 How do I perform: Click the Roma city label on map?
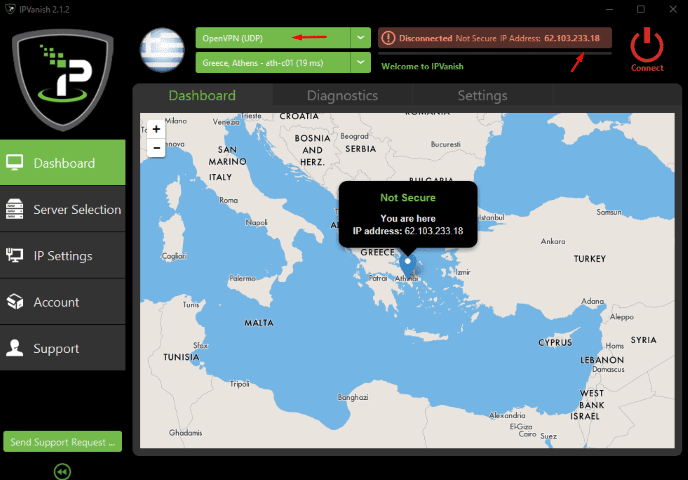(229, 200)
